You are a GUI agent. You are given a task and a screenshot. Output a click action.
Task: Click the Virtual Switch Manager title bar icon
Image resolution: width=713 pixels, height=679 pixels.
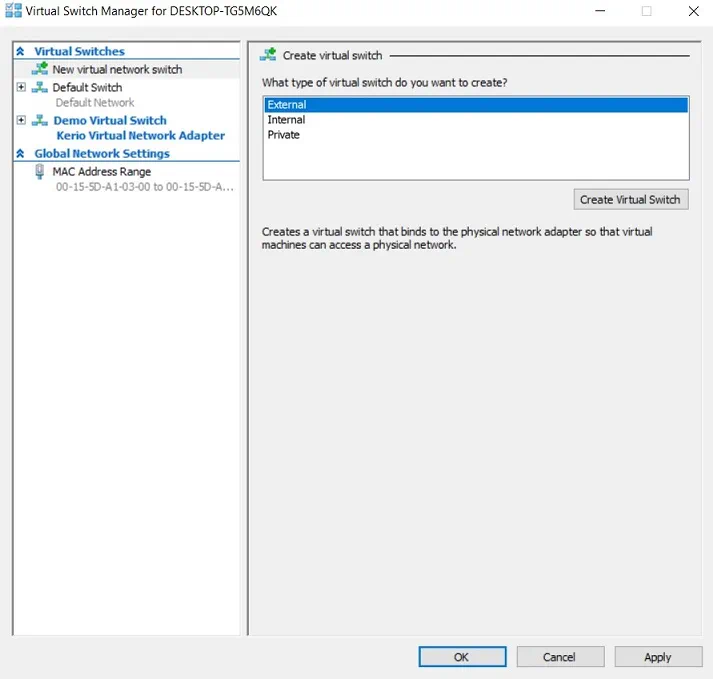[x=13, y=11]
